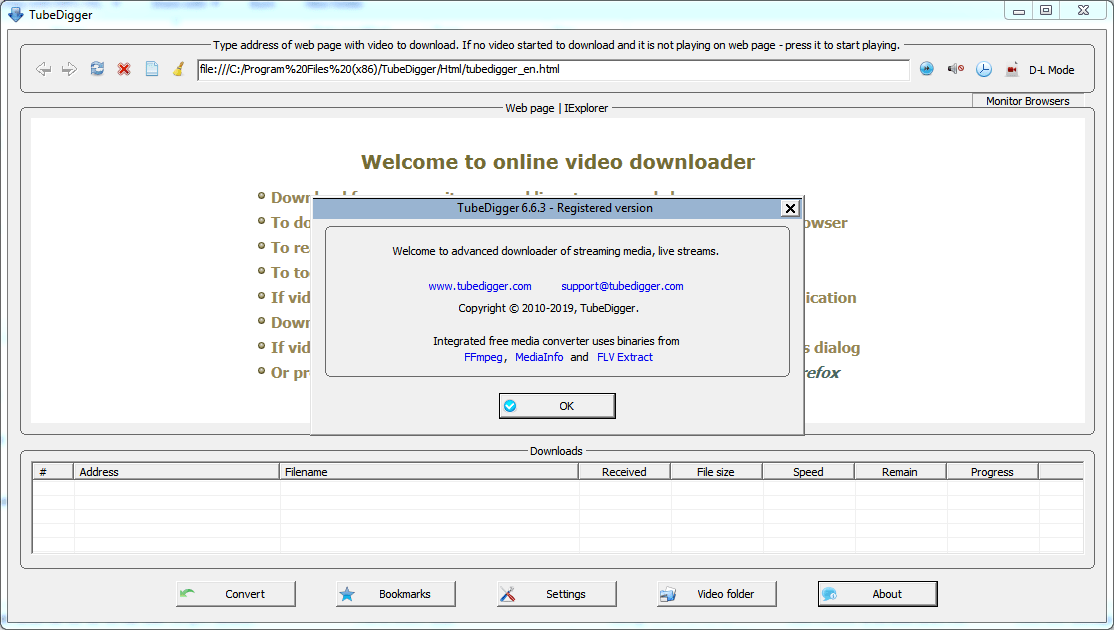Viewport: 1114px width, 630px height.
Task: Click the D-L Mode label
Action: (1051, 70)
